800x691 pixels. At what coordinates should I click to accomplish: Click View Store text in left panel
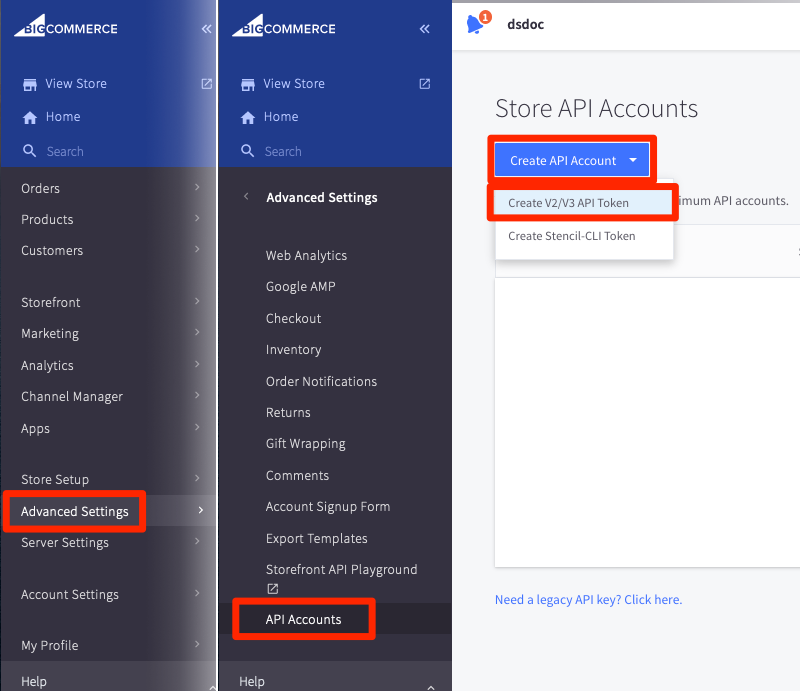click(76, 84)
